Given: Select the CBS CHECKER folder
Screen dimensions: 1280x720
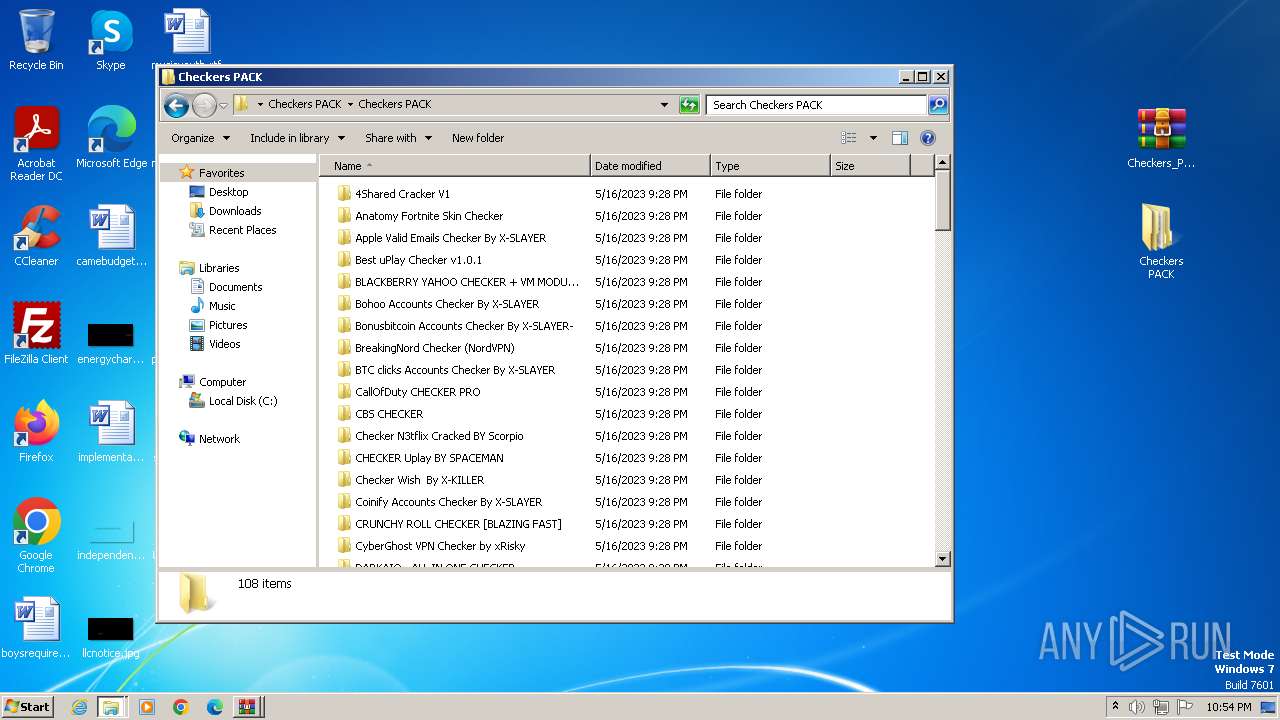Looking at the screenshot, I should [389, 414].
